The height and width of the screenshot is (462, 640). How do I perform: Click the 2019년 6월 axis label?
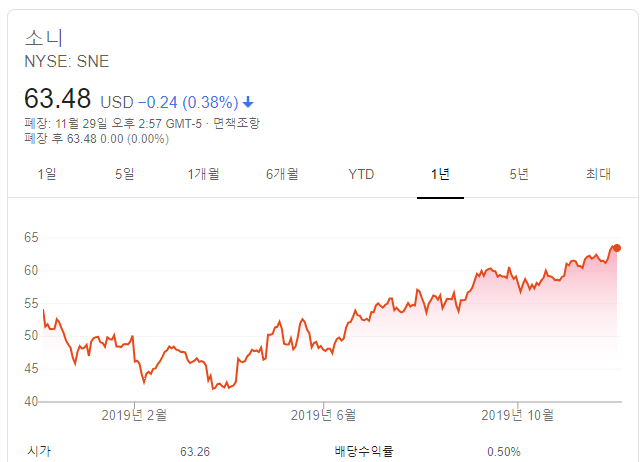pos(323,415)
